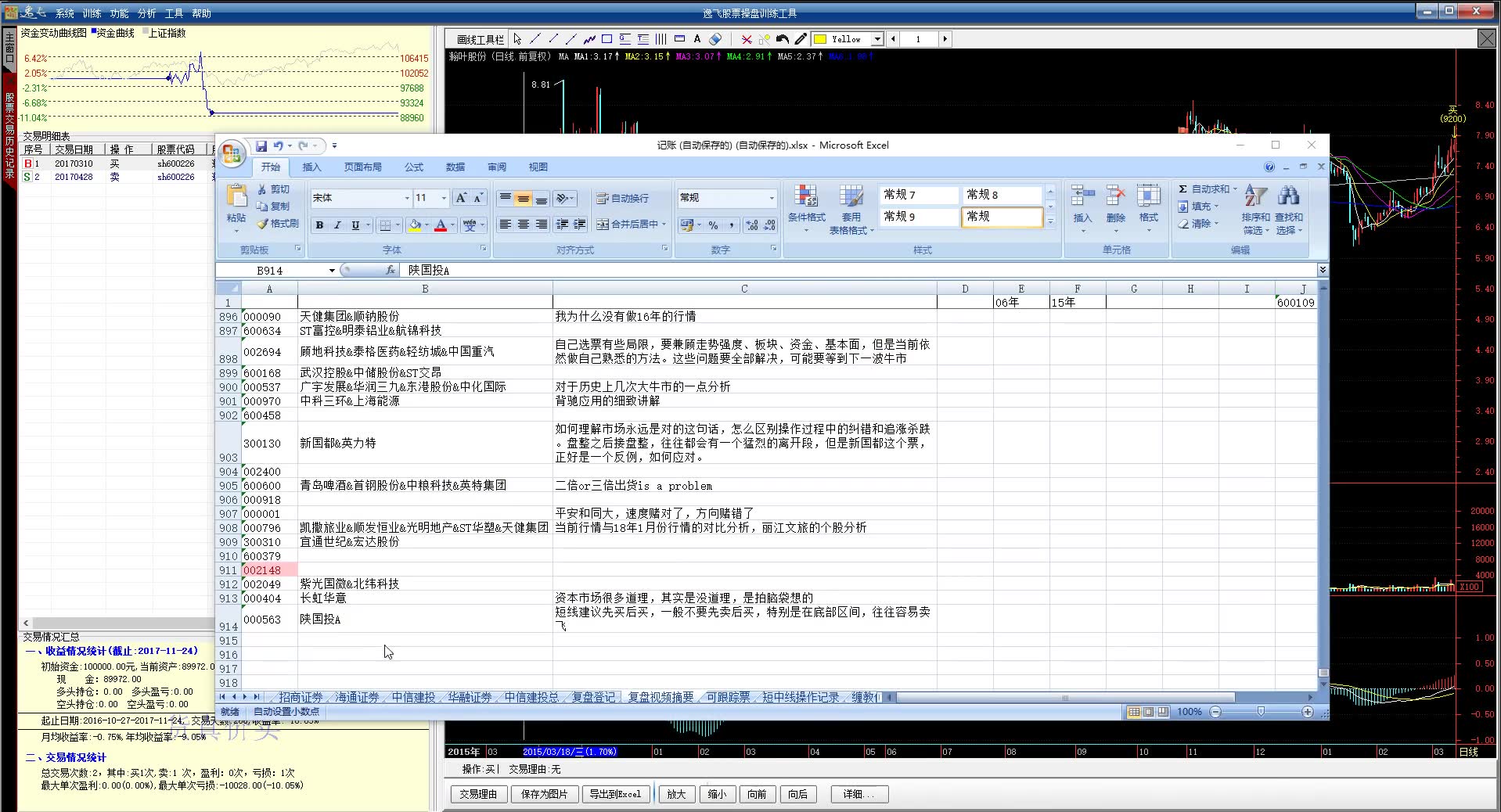Select the arrow pointer in the drawing toolbar
This screenshot has width=1501, height=812.
[x=518, y=39]
